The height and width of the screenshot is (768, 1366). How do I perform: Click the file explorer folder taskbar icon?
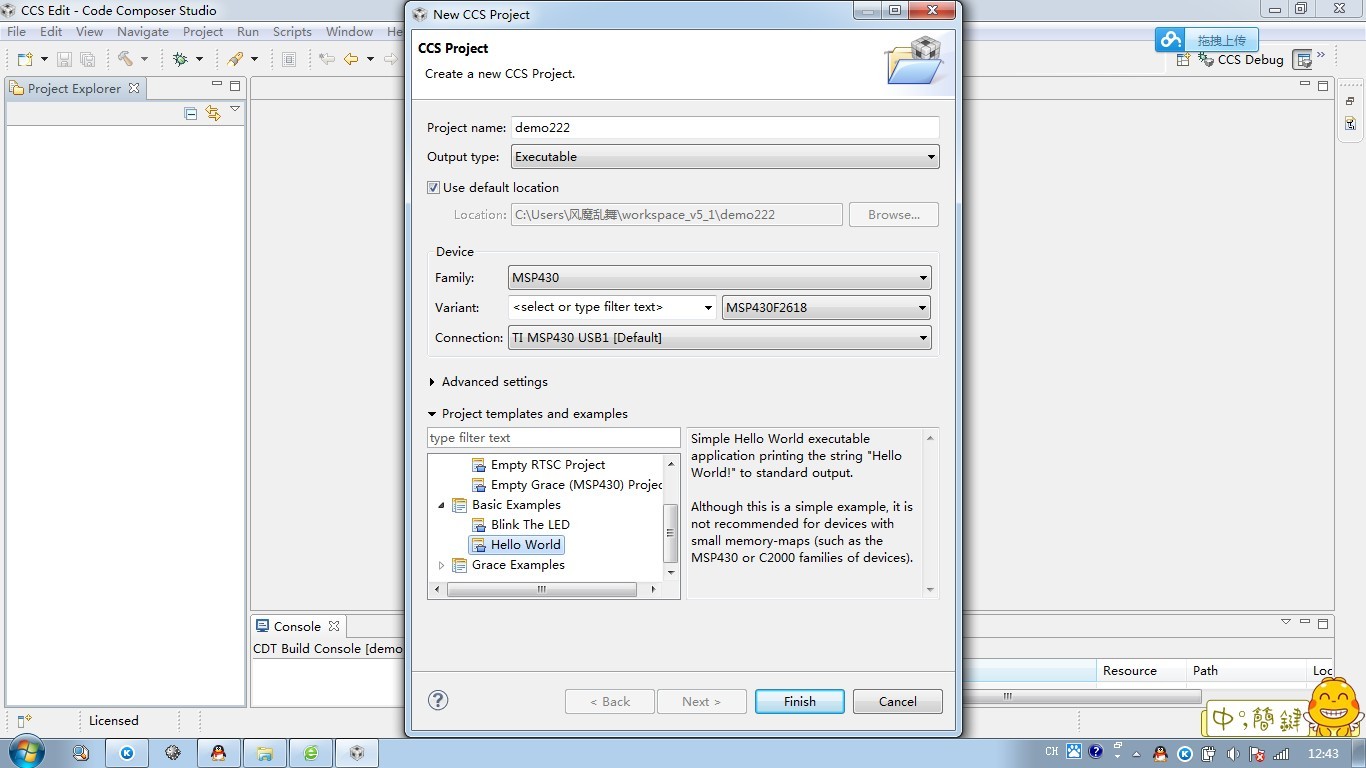coord(265,753)
